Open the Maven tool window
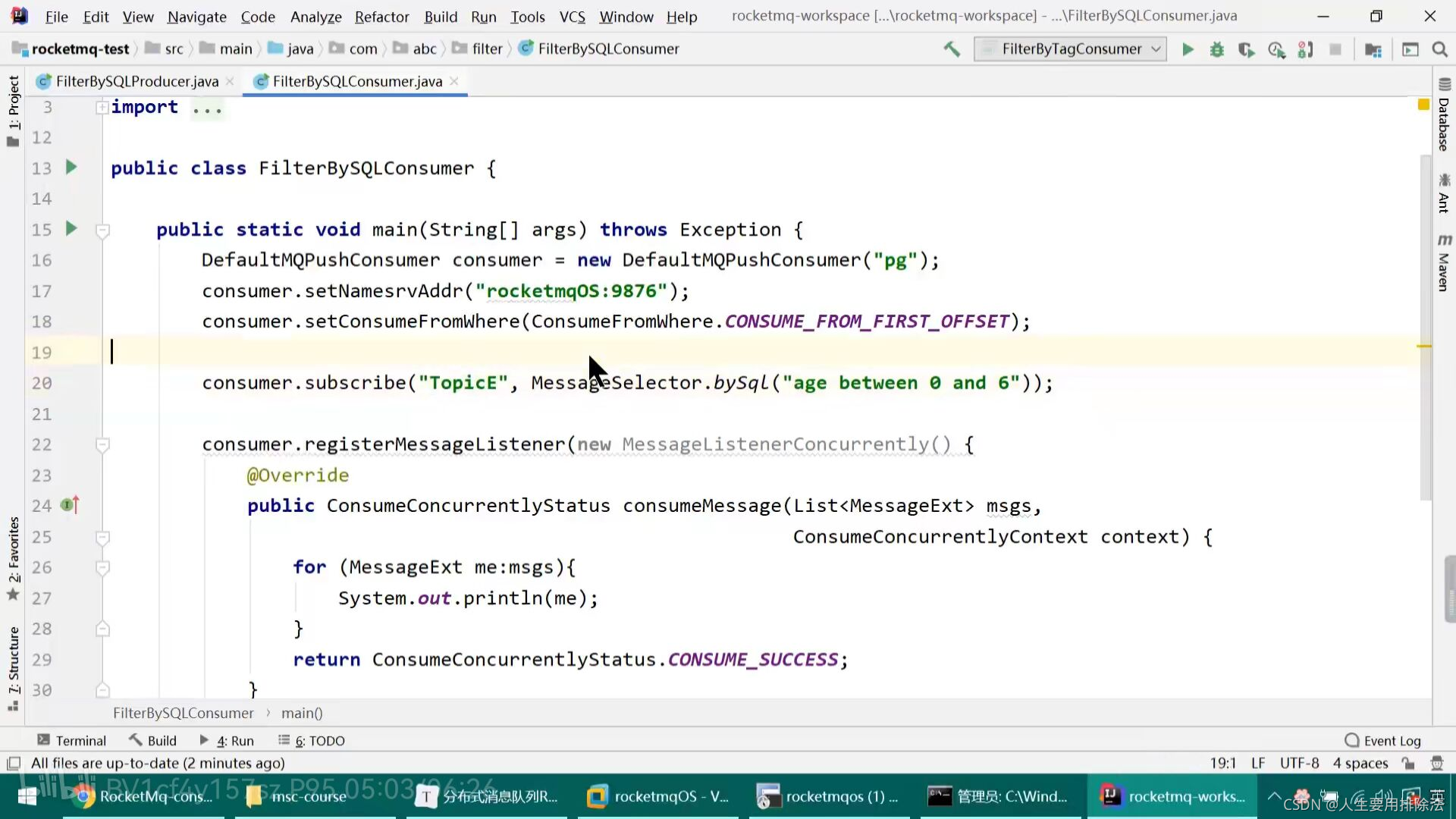The image size is (1456, 819). click(x=1443, y=262)
